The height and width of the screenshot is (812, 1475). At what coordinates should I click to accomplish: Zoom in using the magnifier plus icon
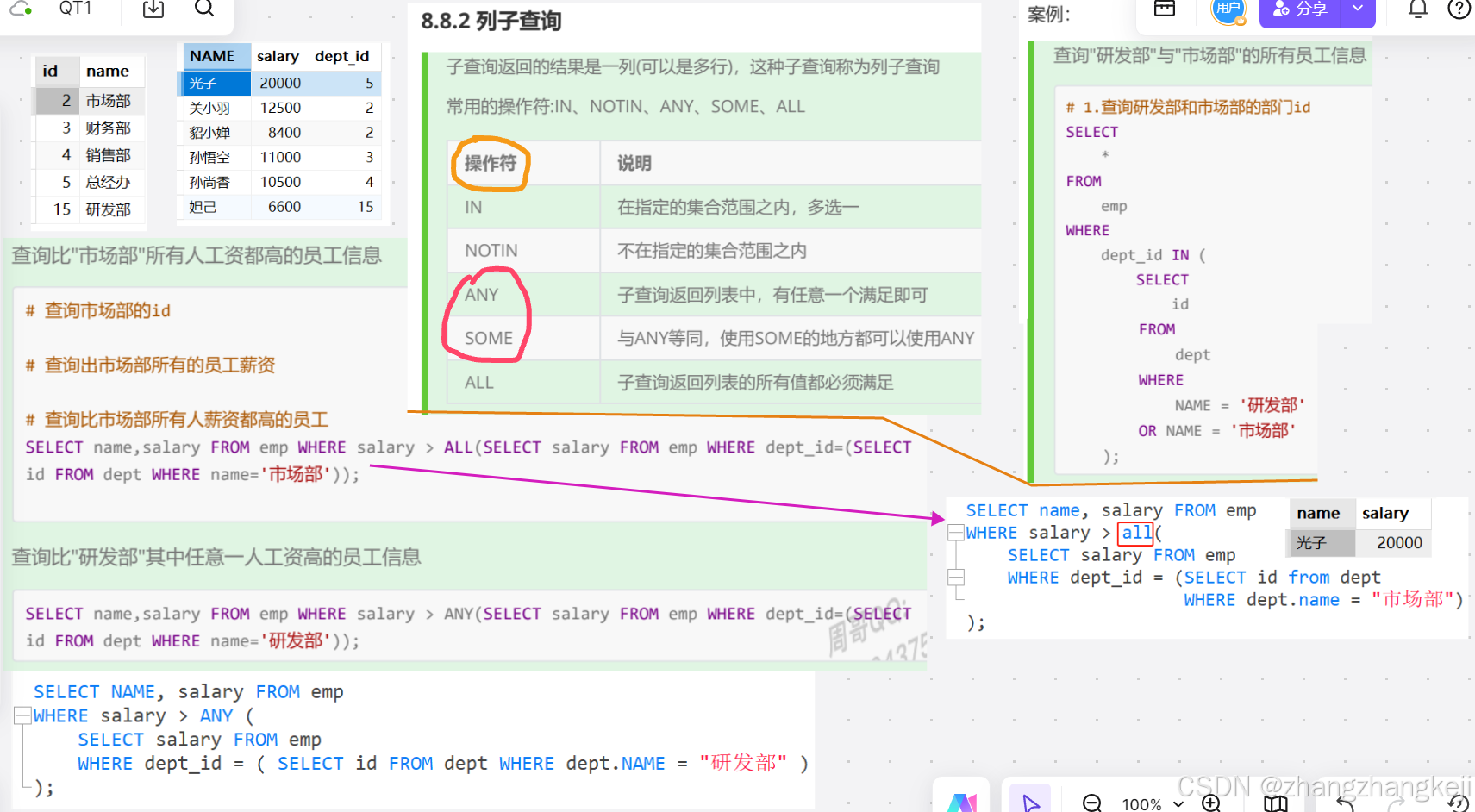[x=1209, y=802]
